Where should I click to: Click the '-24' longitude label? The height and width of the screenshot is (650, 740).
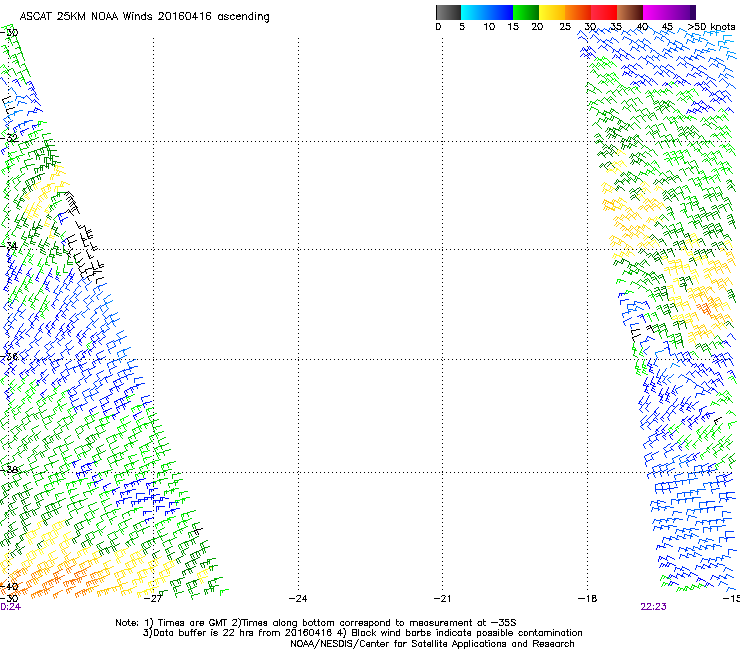[298, 599]
